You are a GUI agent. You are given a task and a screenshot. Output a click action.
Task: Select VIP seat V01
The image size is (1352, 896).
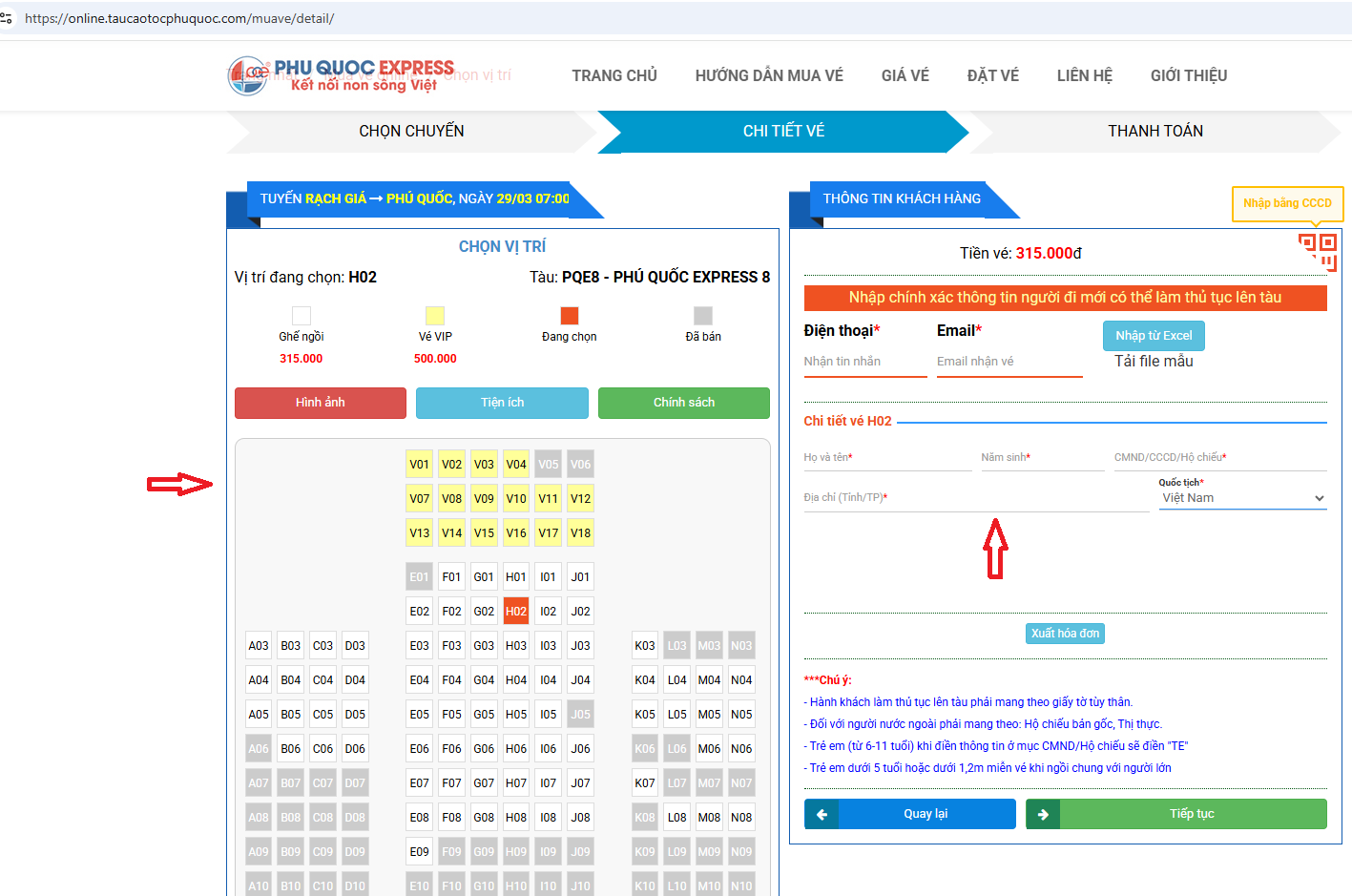tap(419, 465)
